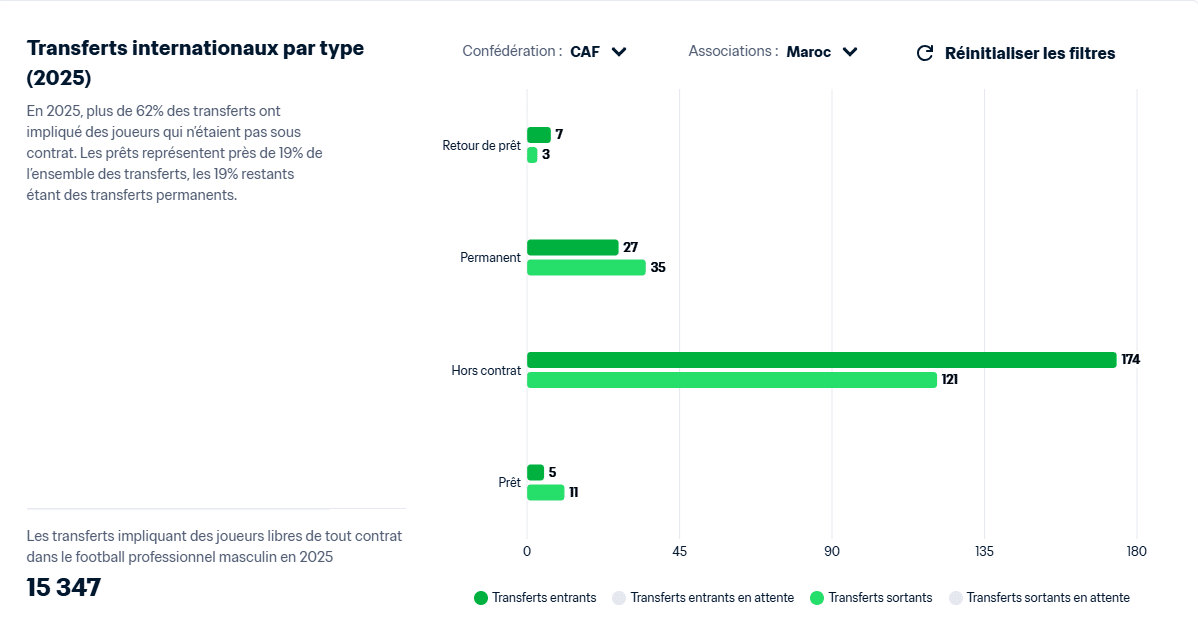Screen dimensions: 1198x640
Task: Click the 15 347 total figure
Action: point(64,587)
